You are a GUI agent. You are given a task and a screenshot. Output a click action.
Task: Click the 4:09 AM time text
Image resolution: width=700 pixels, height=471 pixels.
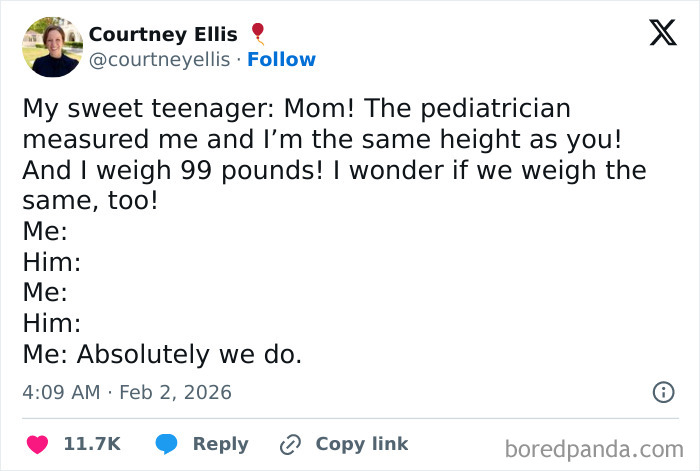point(61,392)
